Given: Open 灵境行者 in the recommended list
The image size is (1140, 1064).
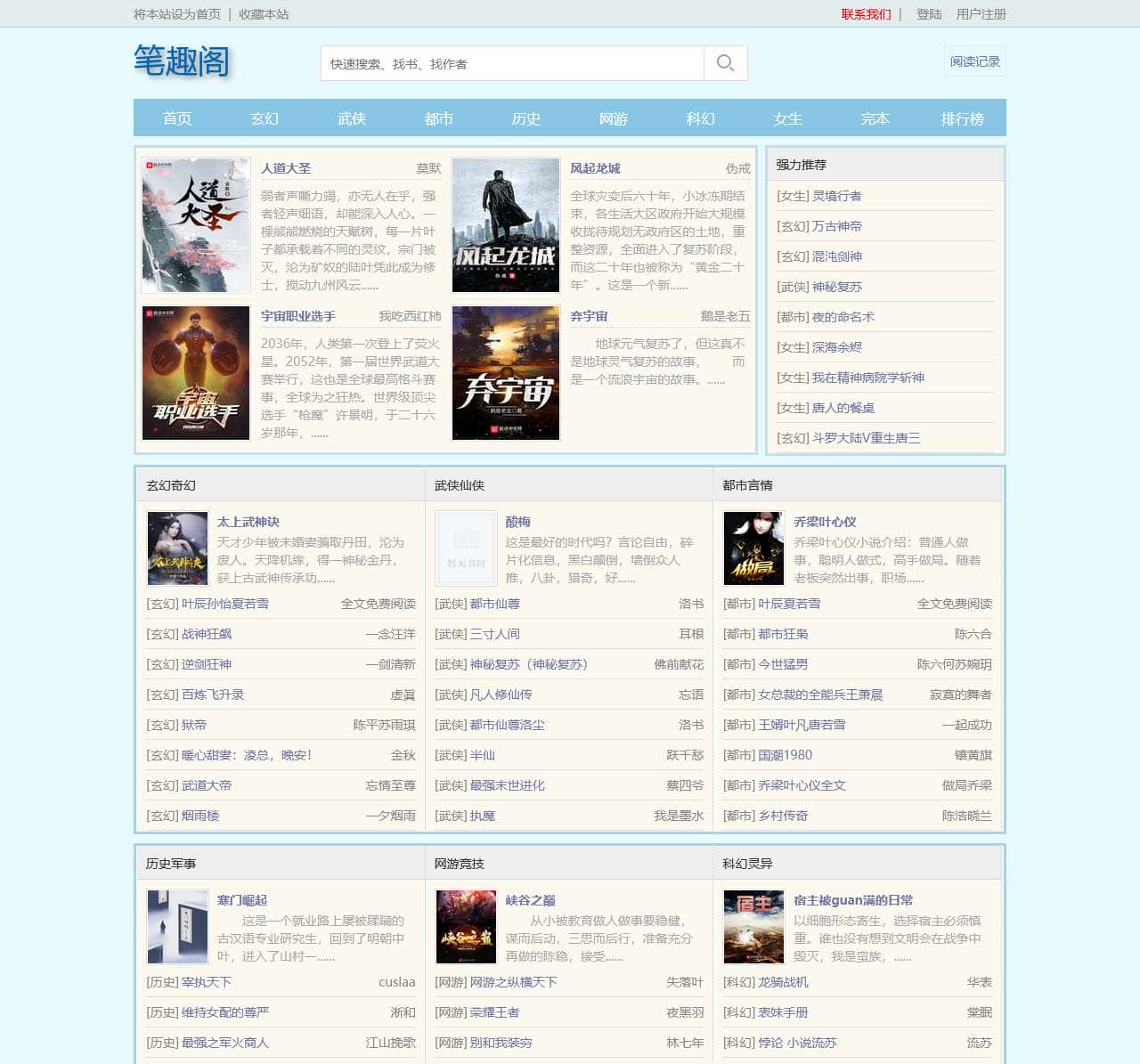Looking at the screenshot, I should pos(836,196).
